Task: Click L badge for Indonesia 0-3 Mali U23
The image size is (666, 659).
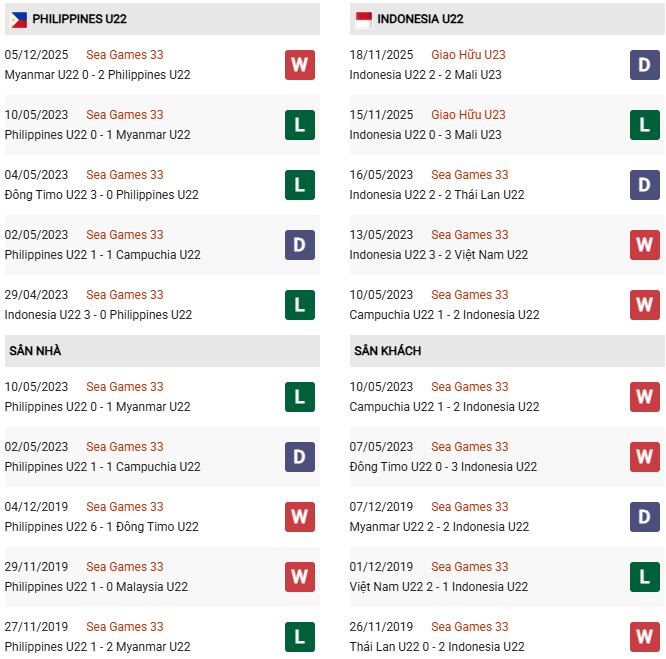Action: tap(645, 125)
